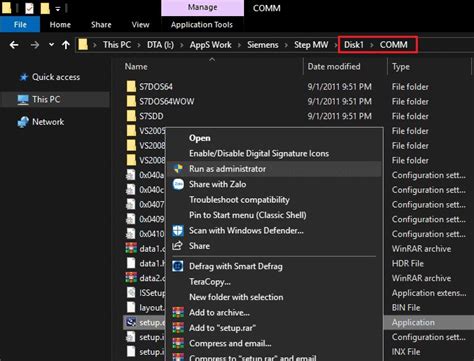Select the data1 WinRAR archive icon
This screenshot has width=474, height=361.
coord(131,248)
